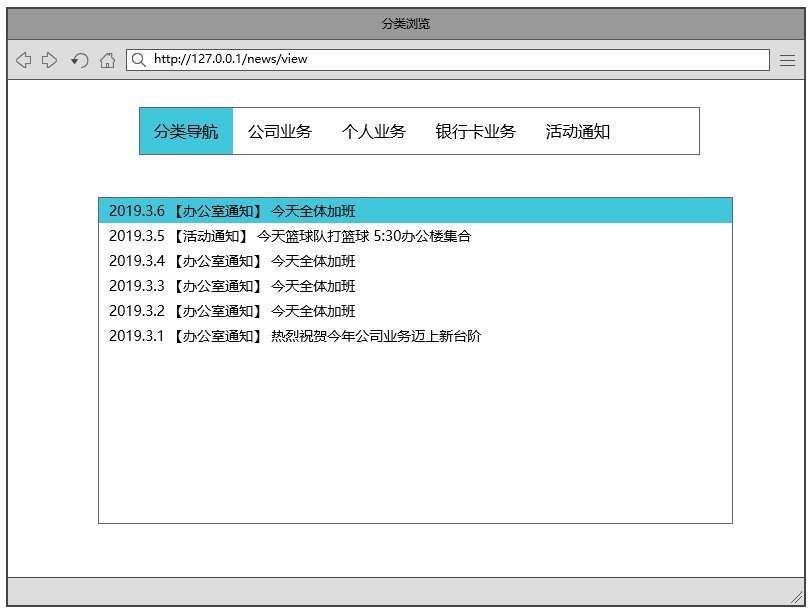
Task: Click the browser forward arrow icon
Action: pos(49,60)
